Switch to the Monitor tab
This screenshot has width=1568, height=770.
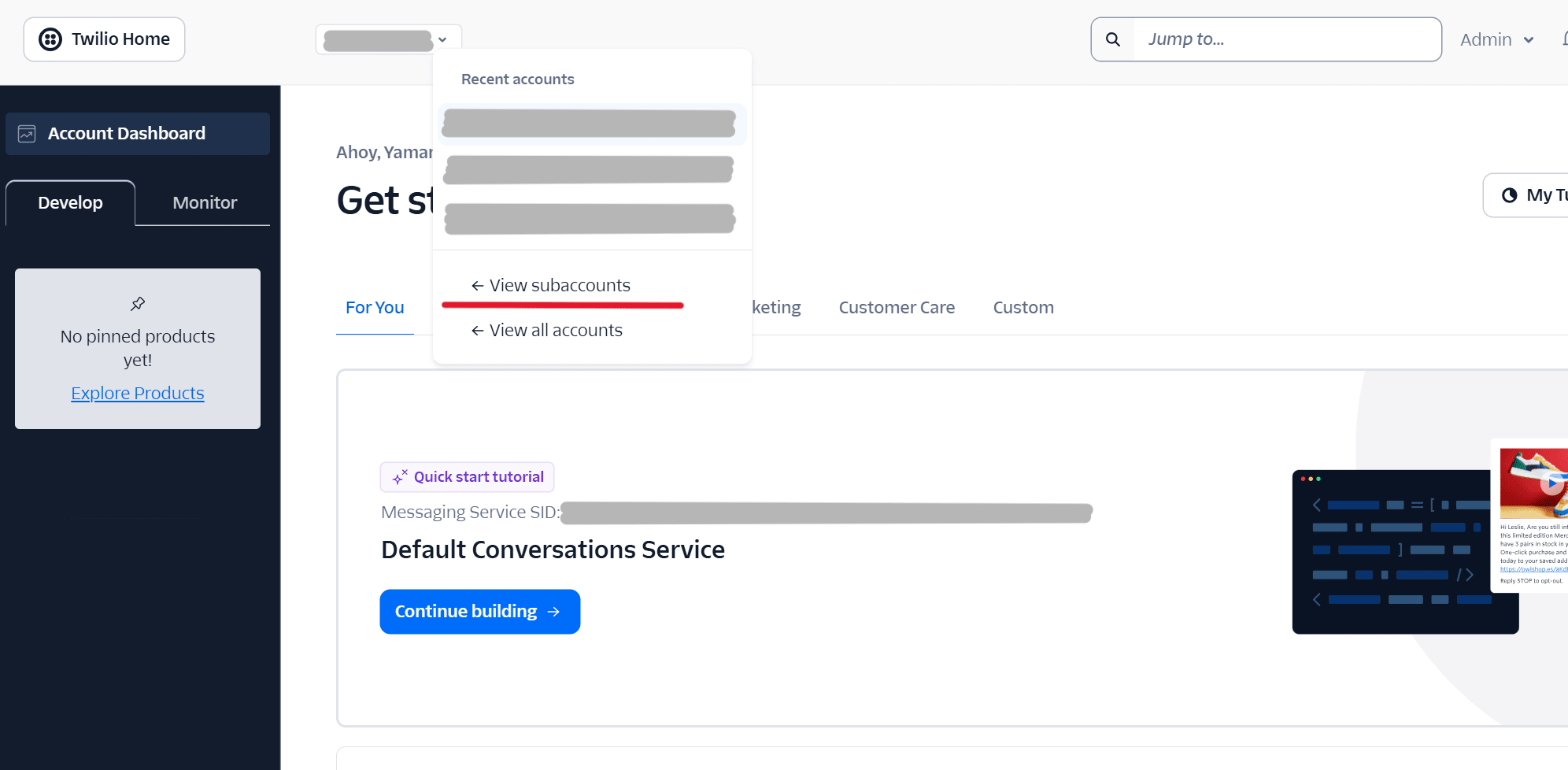205,203
